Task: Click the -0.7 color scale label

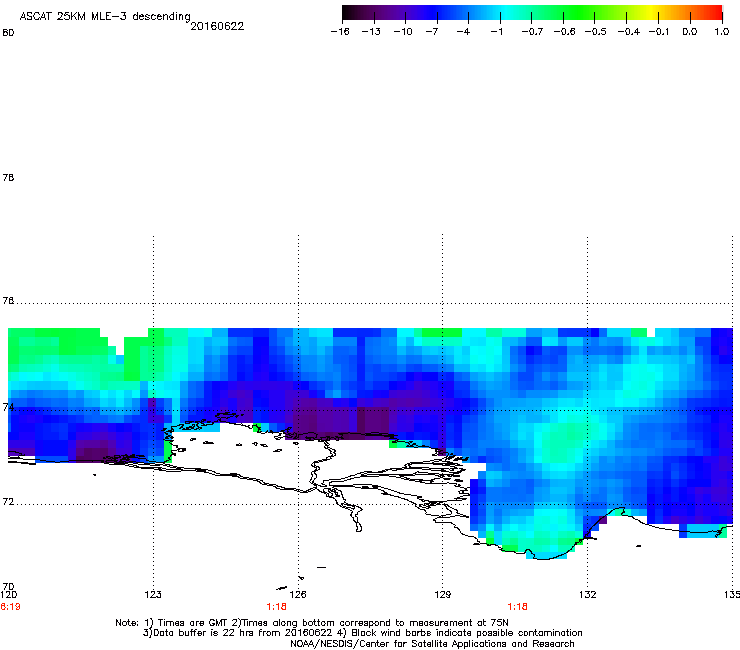Action: (532, 32)
